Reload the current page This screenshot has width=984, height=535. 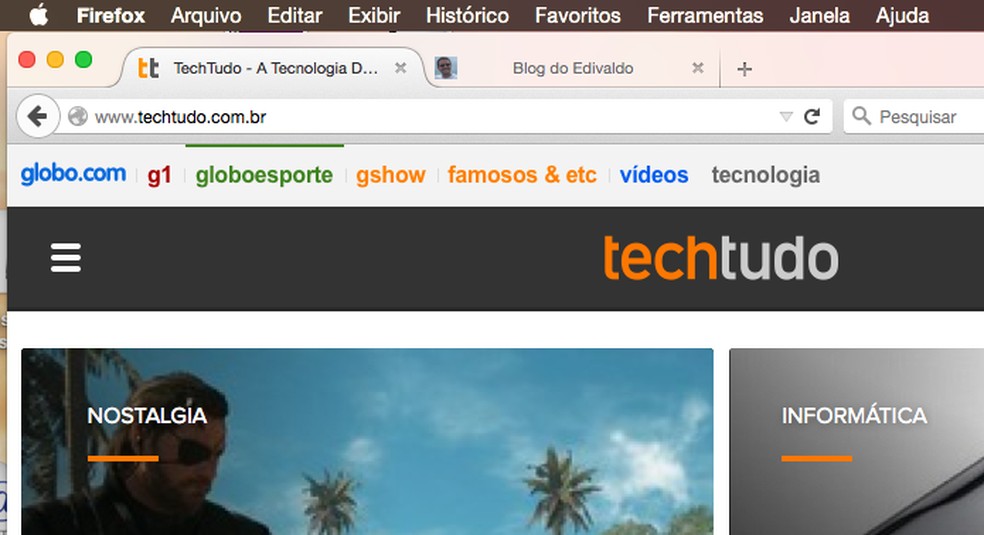(x=812, y=117)
